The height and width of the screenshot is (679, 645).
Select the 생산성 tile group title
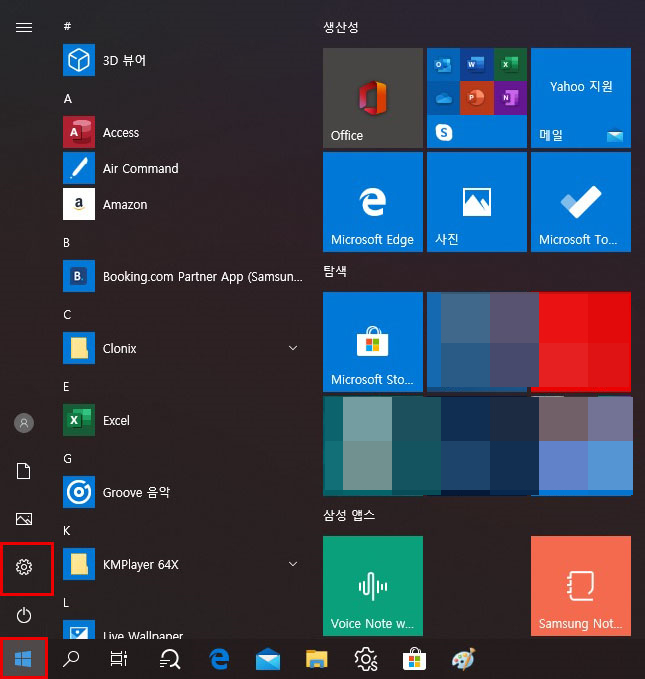(341, 27)
